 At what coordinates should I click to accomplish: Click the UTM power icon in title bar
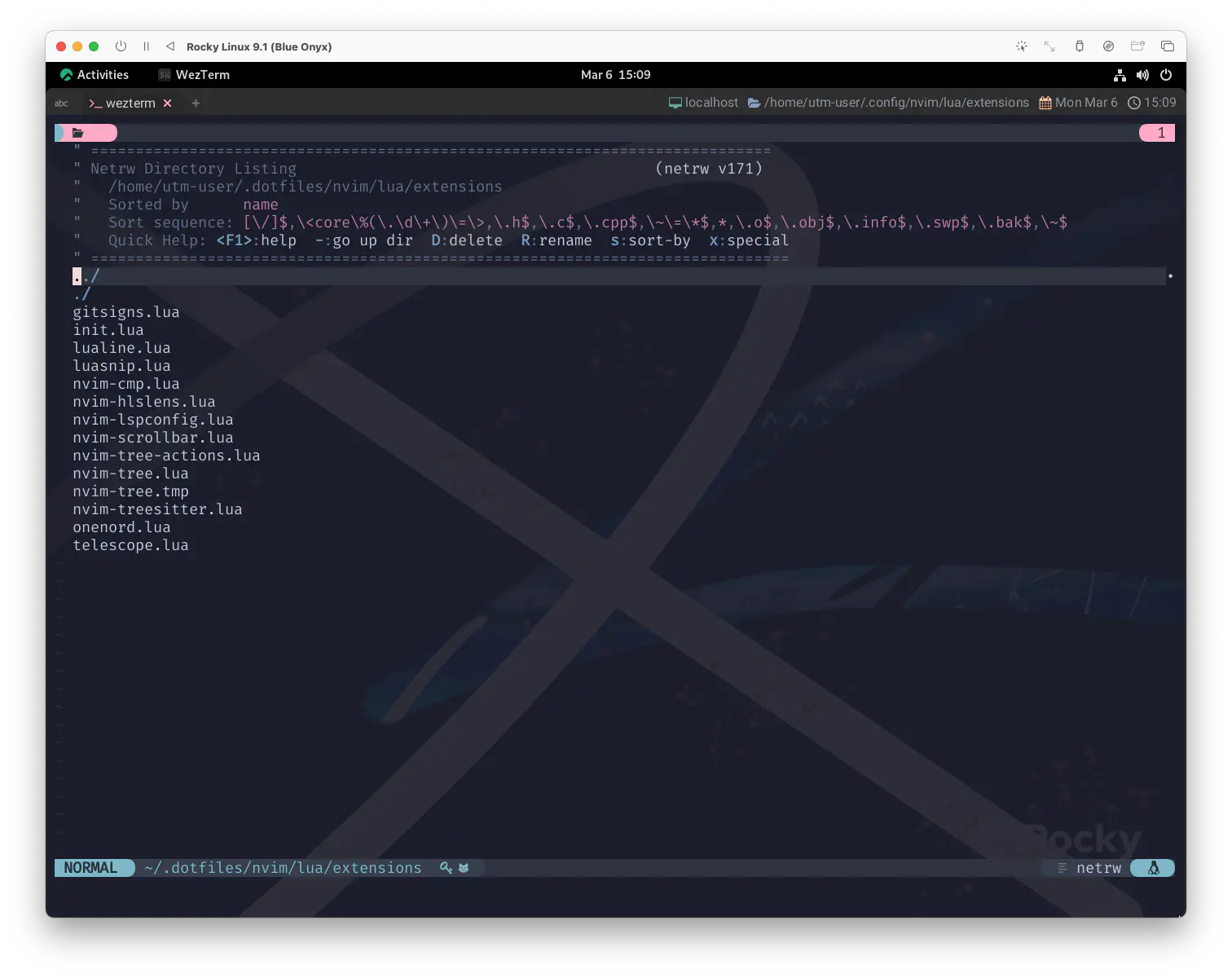point(121,46)
